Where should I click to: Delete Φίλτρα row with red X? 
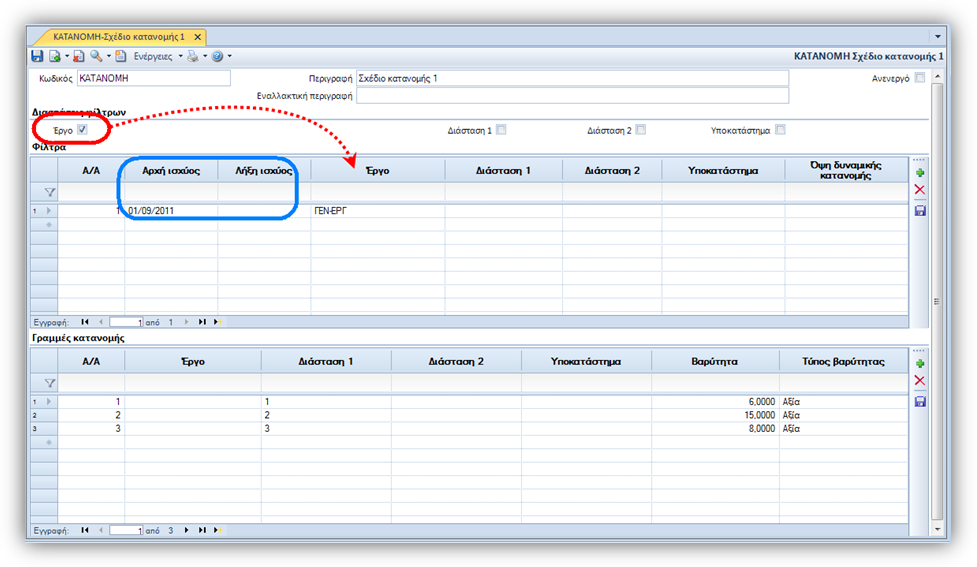(x=920, y=190)
